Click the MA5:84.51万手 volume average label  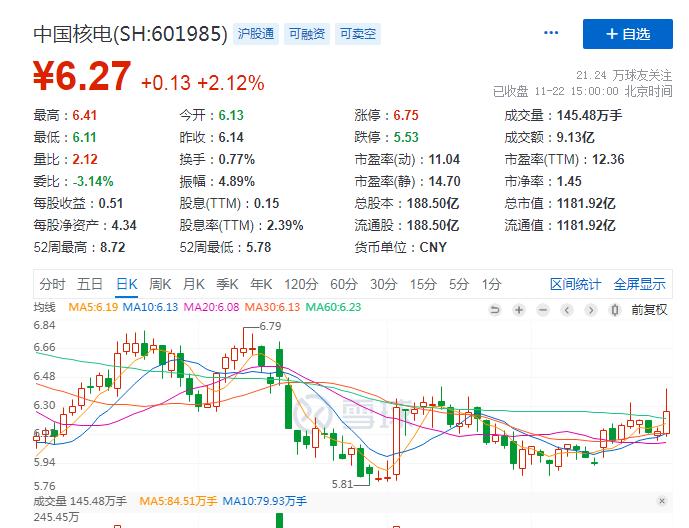178,501
